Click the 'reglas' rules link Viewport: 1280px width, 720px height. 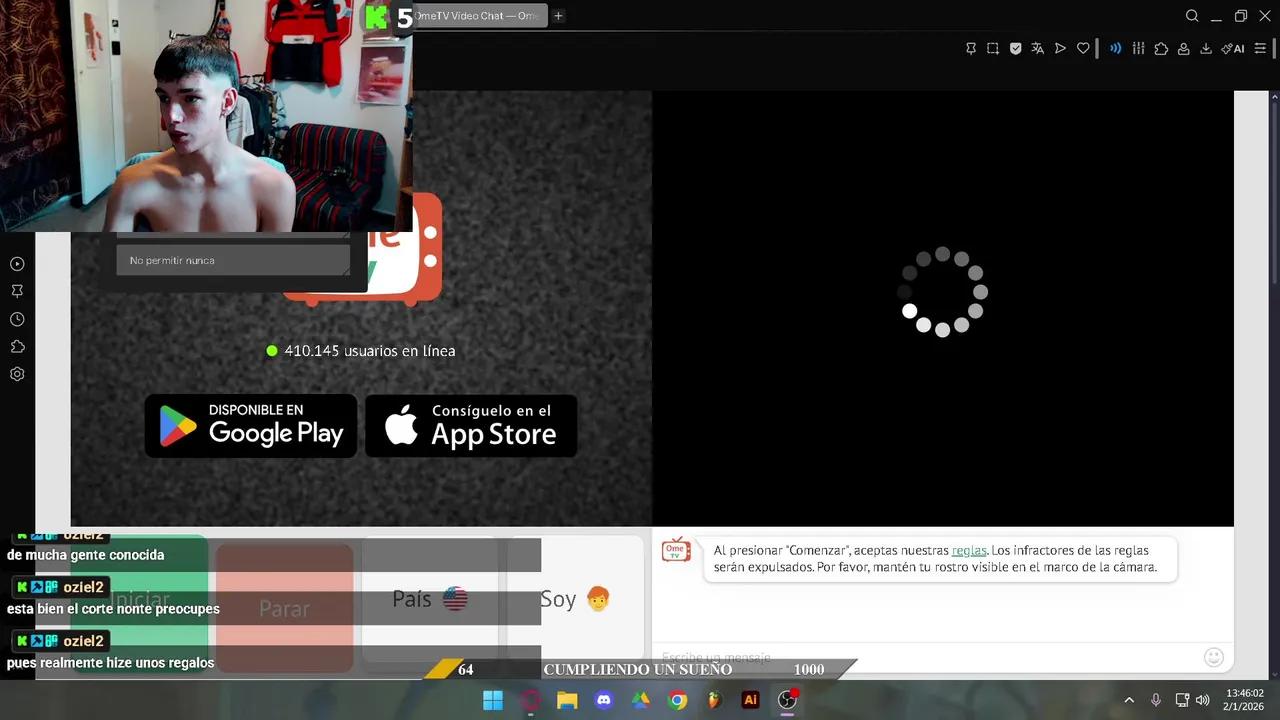(x=969, y=550)
